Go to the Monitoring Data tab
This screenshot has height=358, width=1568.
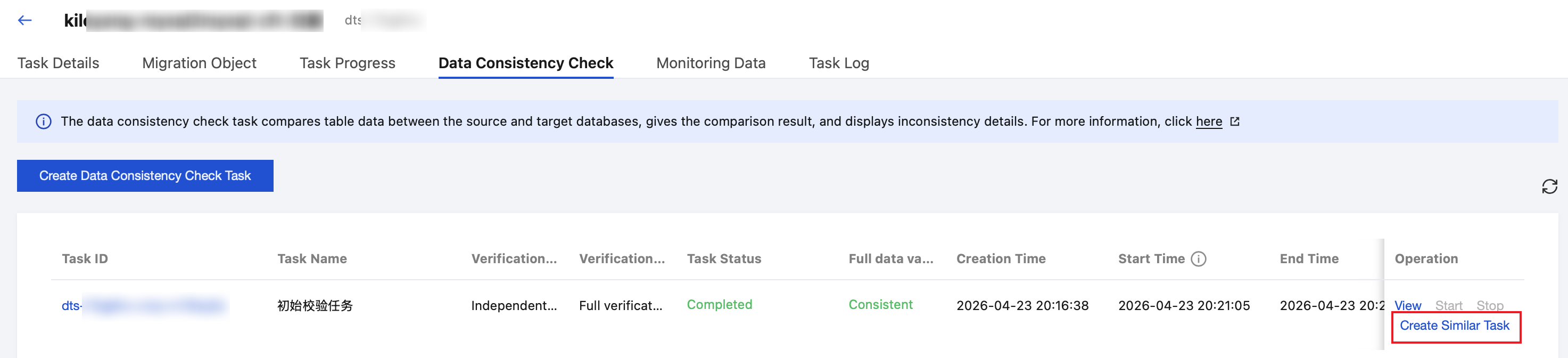click(x=711, y=63)
